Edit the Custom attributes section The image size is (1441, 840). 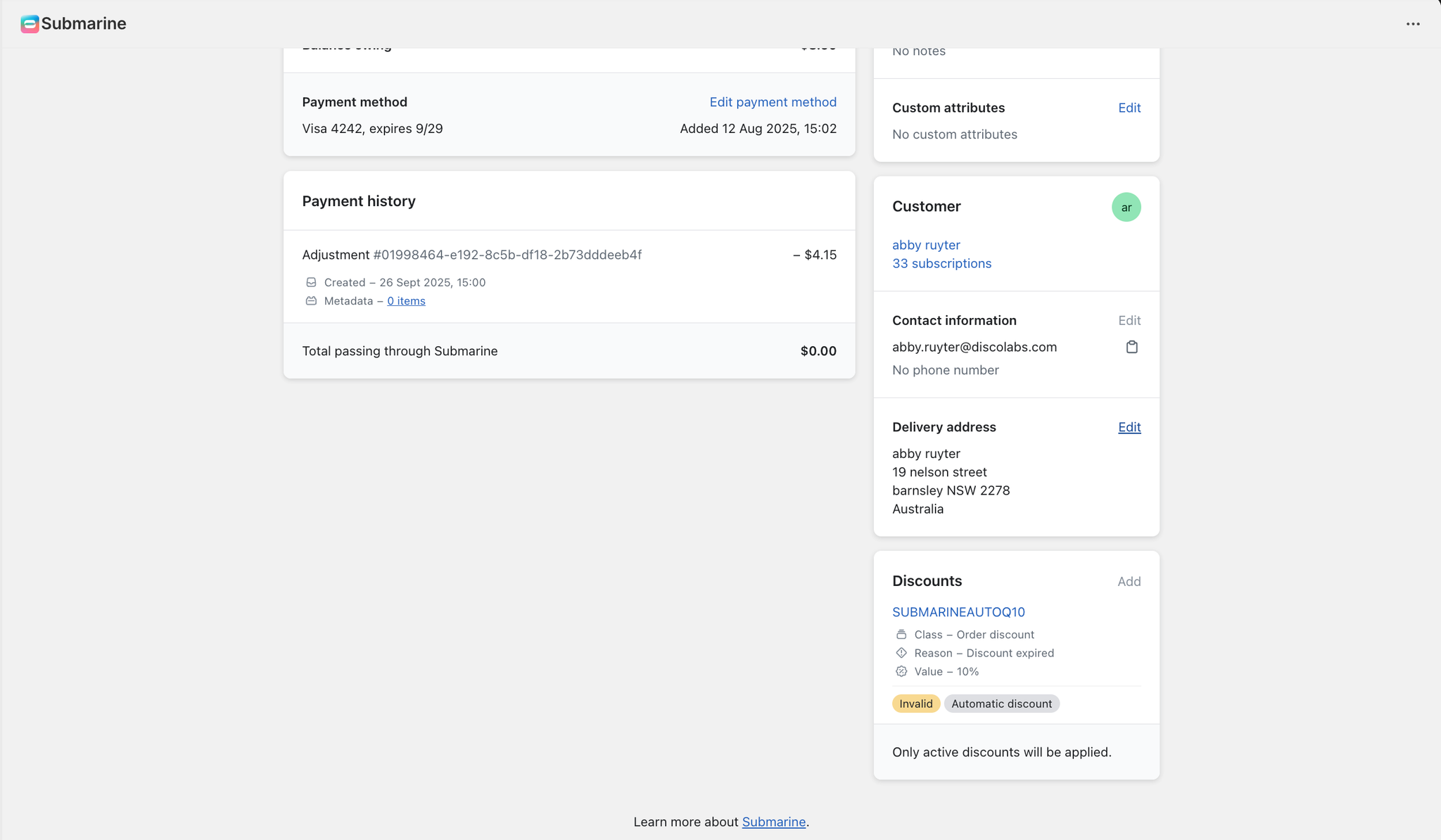(1129, 108)
